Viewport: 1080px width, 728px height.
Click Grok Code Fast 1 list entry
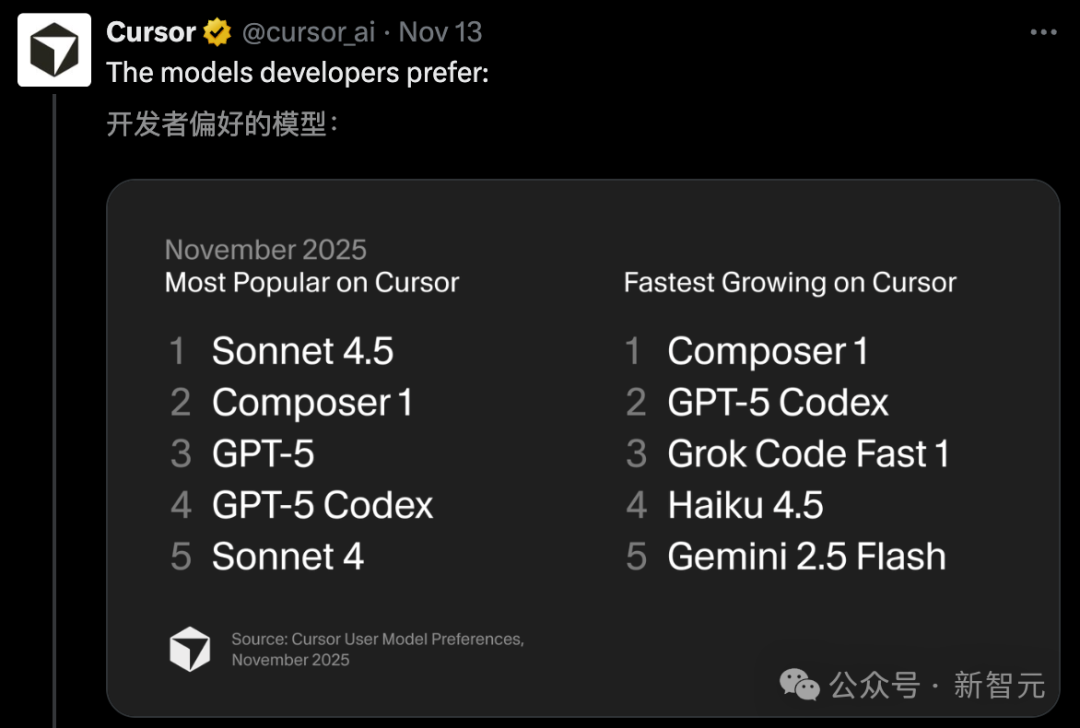point(808,453)
